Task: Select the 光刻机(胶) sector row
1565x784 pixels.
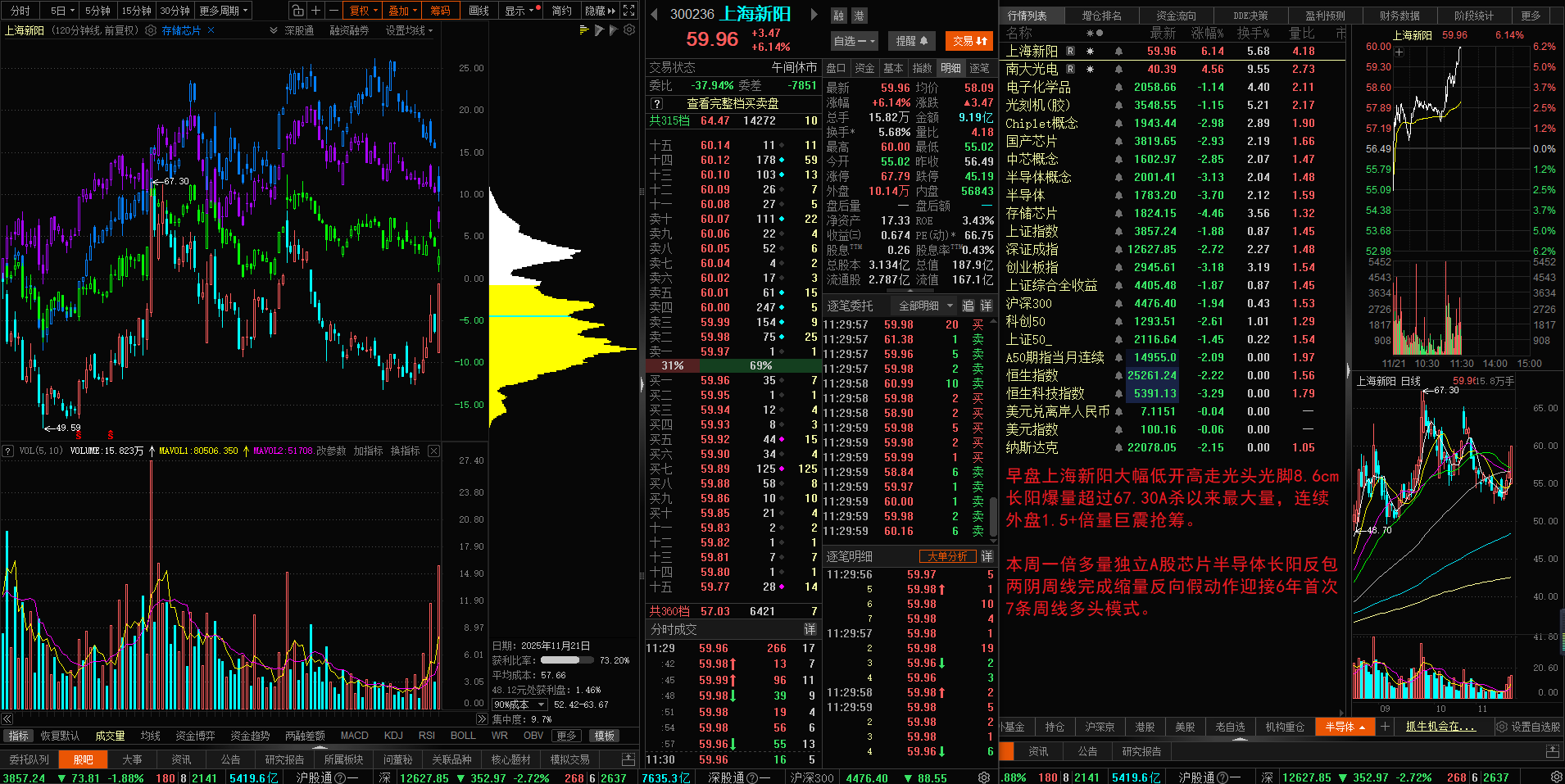Action: click(x=1173, y=106)
